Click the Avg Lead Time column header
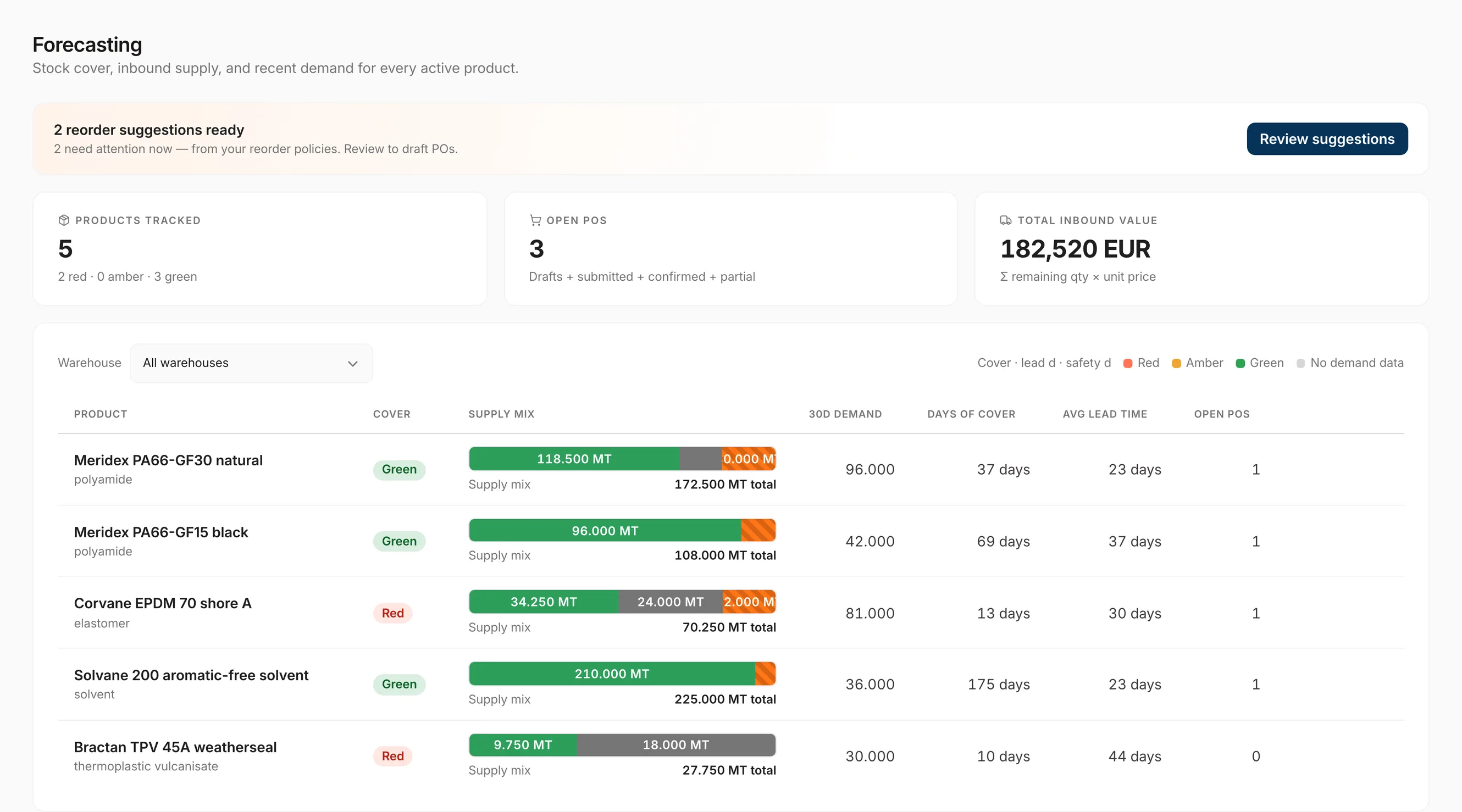Screen dimensions: 1462x812 point(1104,414)
